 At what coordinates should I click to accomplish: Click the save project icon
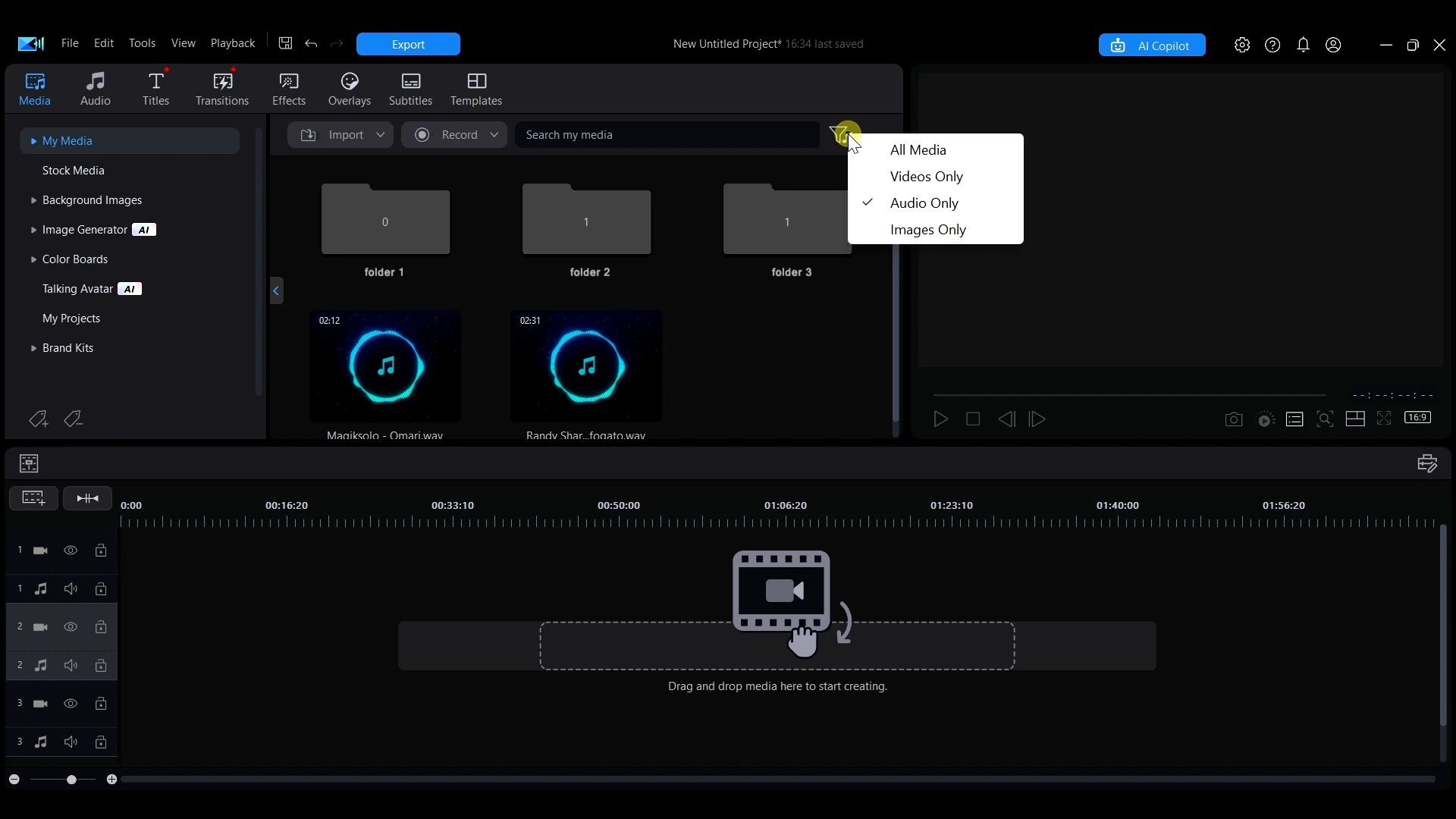point(285,43)
